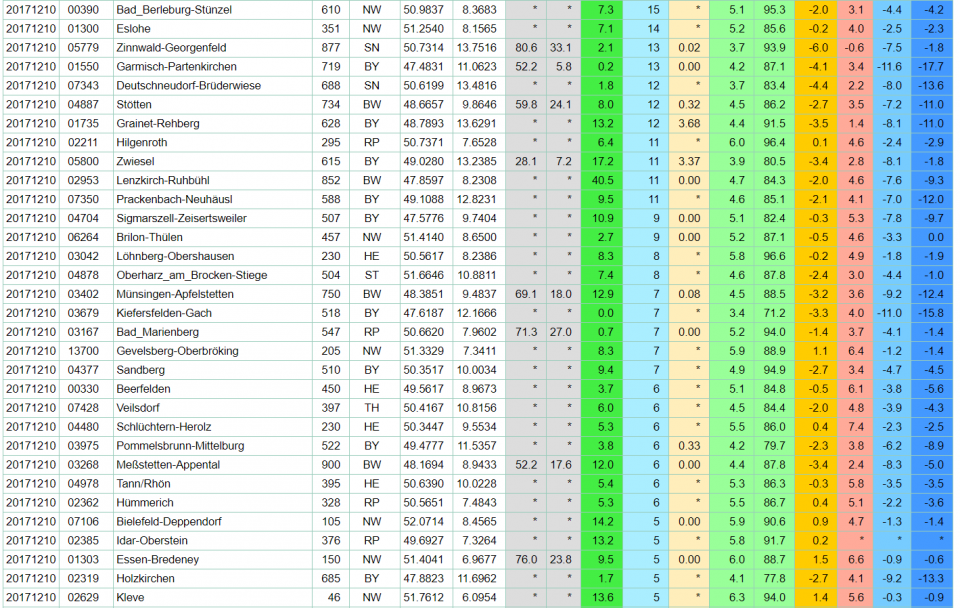Click elevation 900 in Meßstetten-Appental row
Viewport: 960px width, 608px height.
coord(331,464)
